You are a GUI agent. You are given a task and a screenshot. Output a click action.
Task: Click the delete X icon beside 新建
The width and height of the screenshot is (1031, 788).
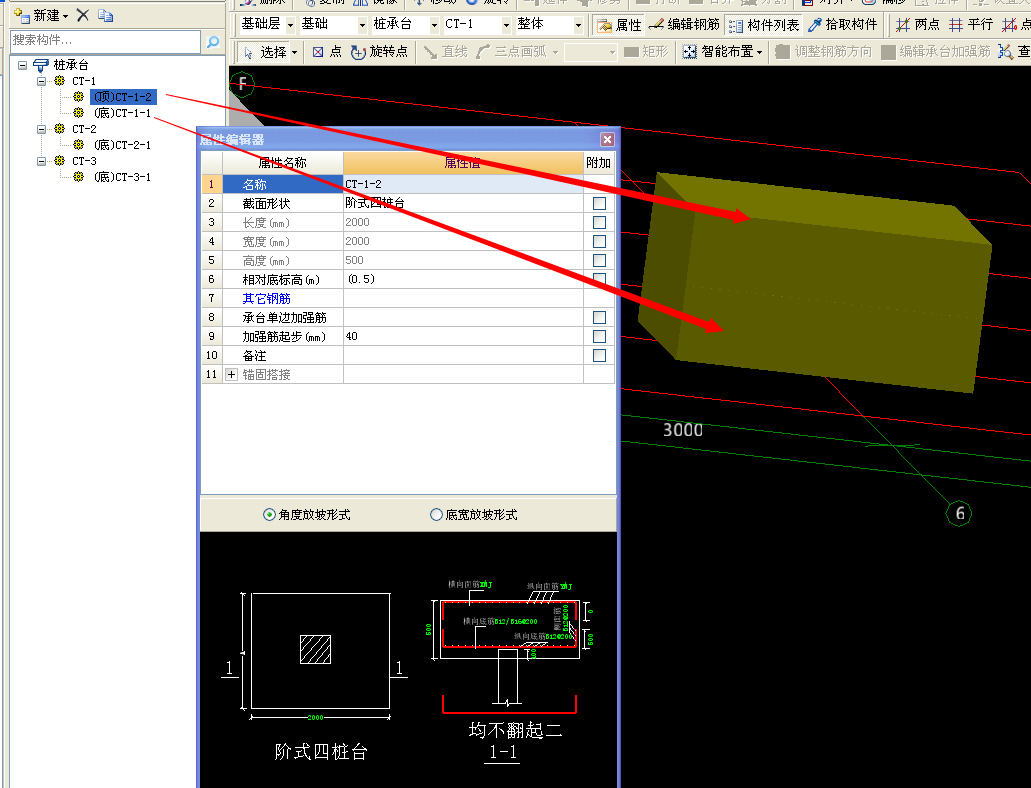click(x=83, y=14)
